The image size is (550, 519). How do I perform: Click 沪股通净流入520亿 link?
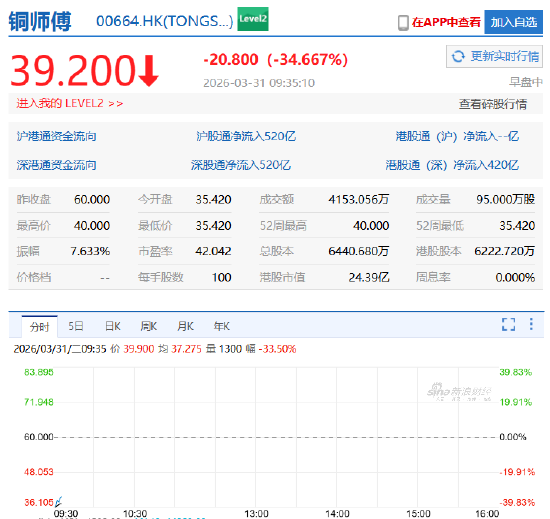(246, 136)
